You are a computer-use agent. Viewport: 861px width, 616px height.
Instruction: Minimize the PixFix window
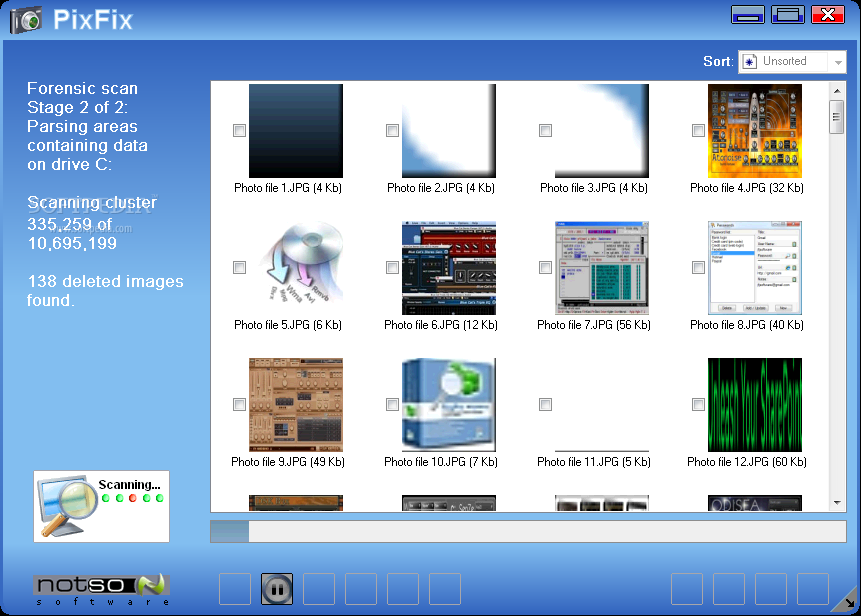[x=747, y=14]
